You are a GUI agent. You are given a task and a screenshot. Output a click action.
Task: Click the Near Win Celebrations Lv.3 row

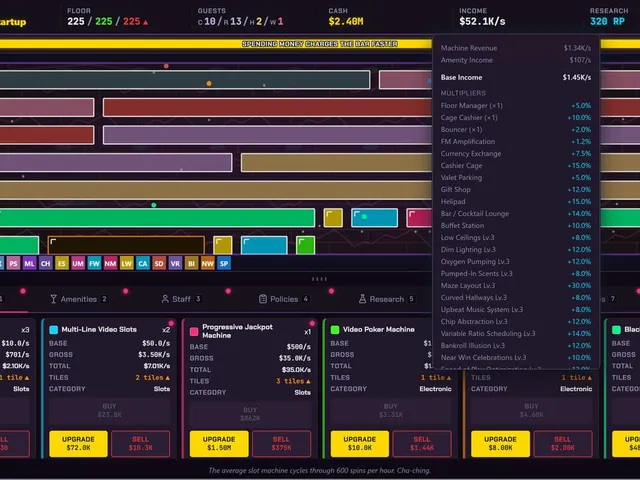coord(516,358)
